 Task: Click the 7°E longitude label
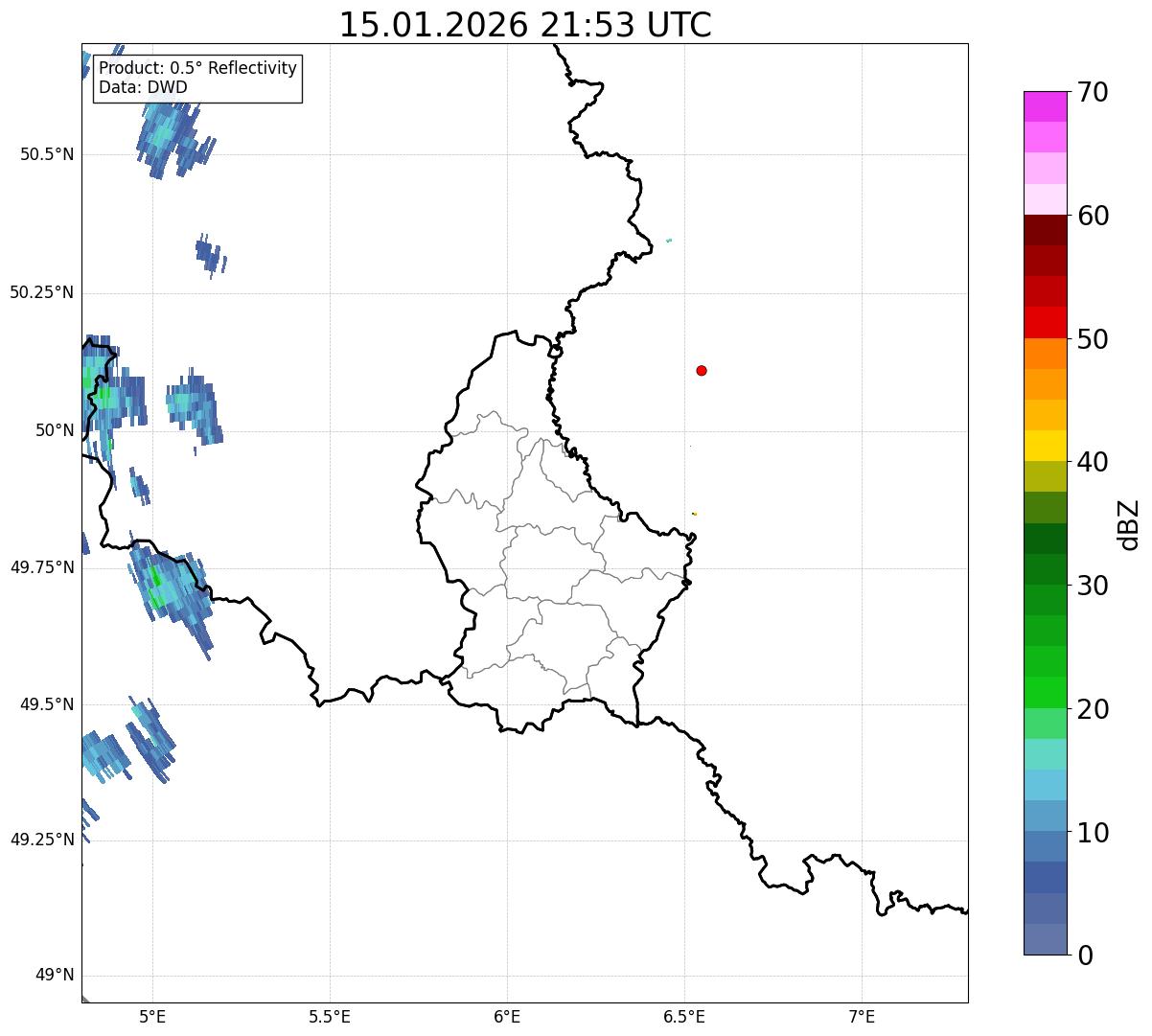pyautogui.click(x=862, y=1017)
